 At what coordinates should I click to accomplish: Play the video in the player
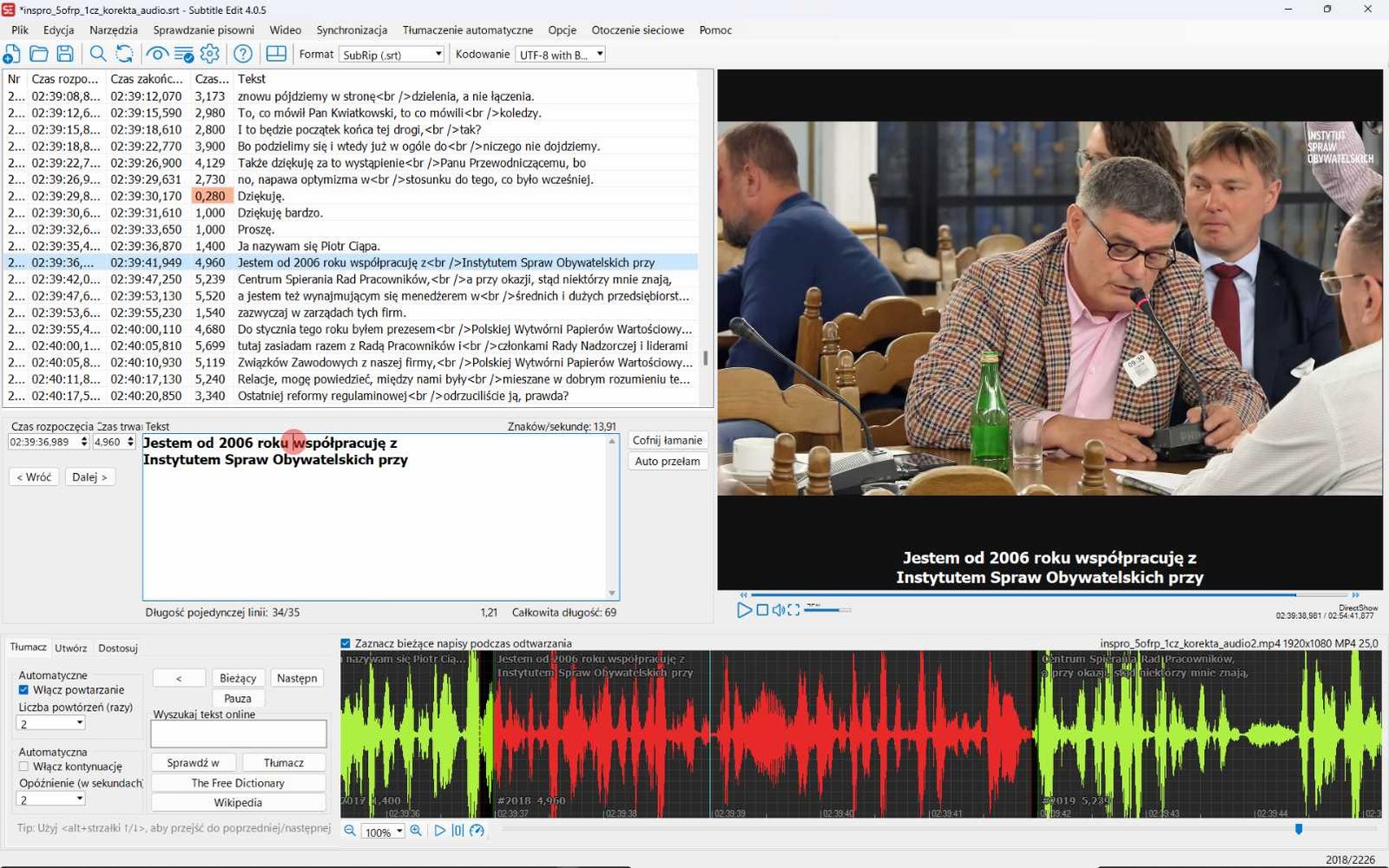point(744,610)
